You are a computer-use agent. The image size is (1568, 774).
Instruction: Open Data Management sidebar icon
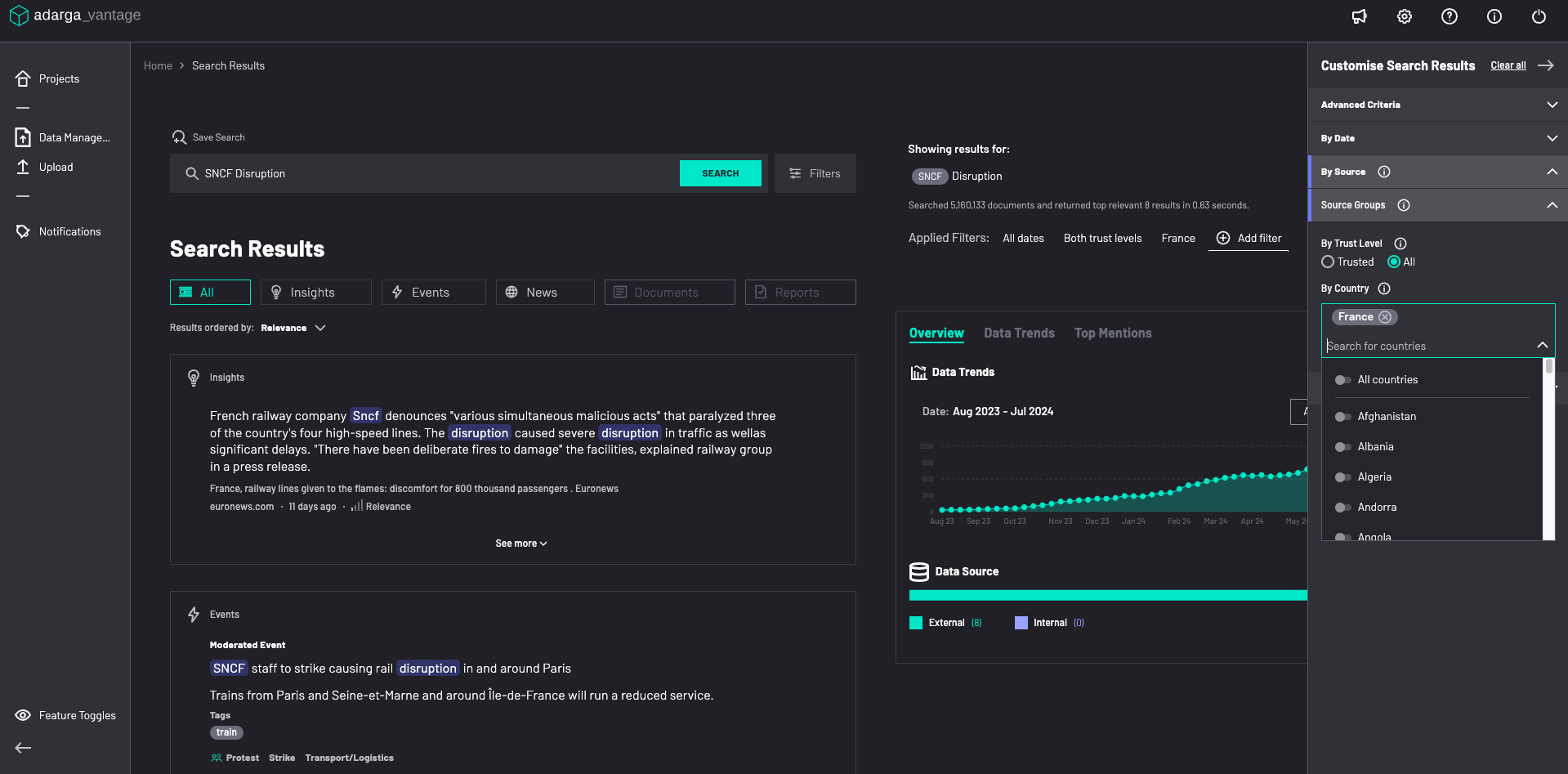click(23, 137)
